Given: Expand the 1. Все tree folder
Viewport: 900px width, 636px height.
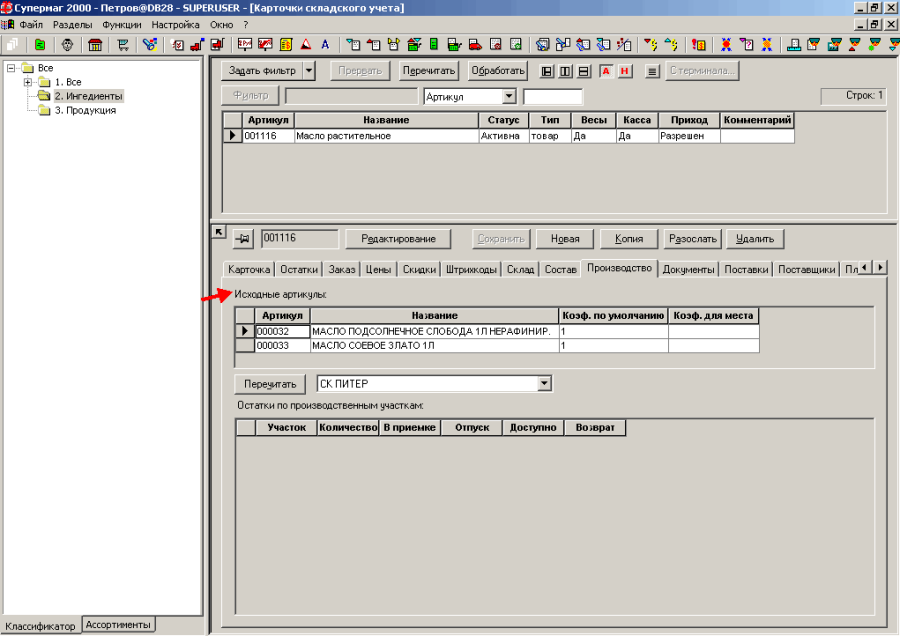Looking at the screenshot, I should point(28,82).
